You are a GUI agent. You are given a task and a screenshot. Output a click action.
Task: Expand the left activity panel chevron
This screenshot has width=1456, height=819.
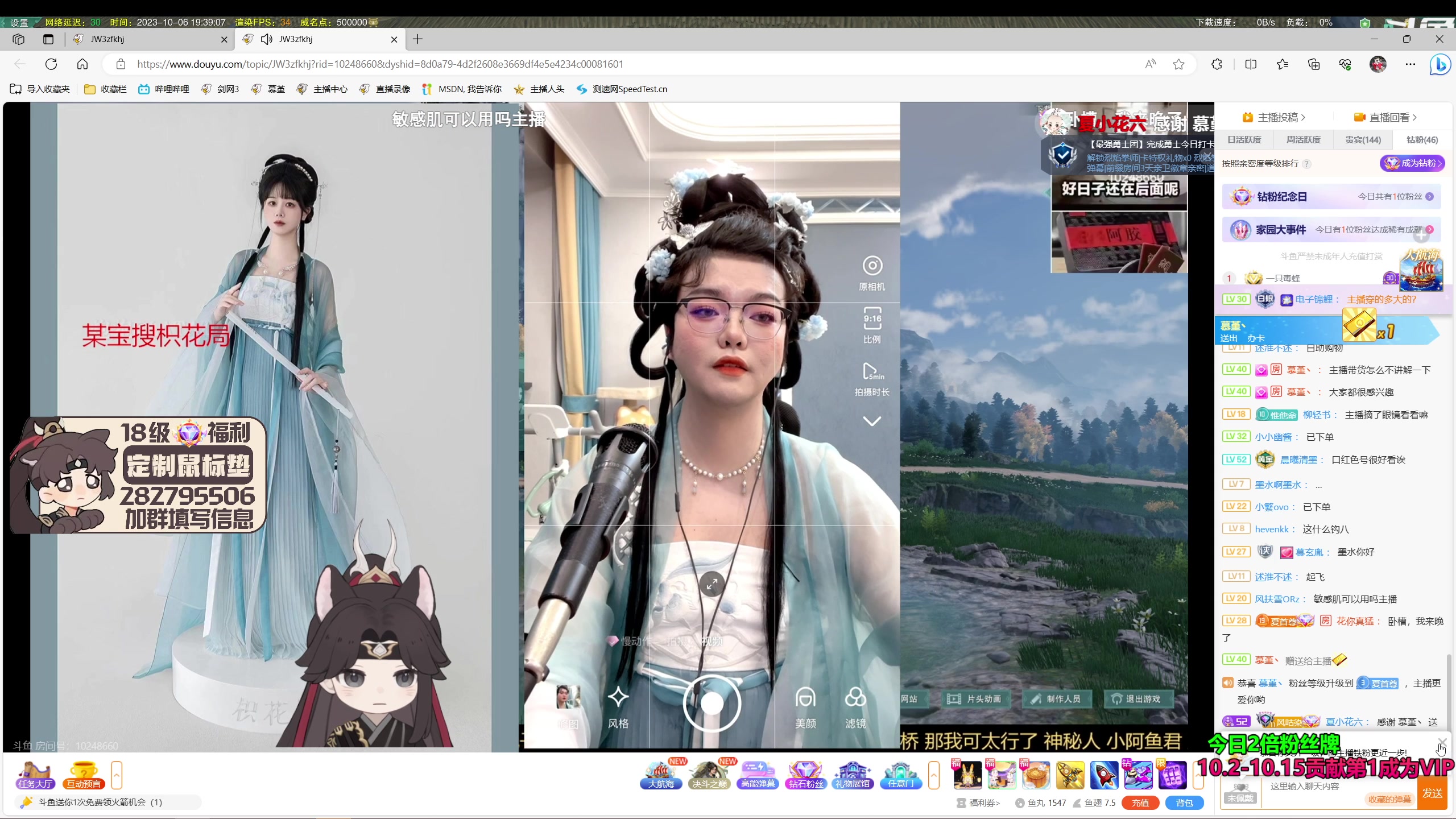pos(117,775)
